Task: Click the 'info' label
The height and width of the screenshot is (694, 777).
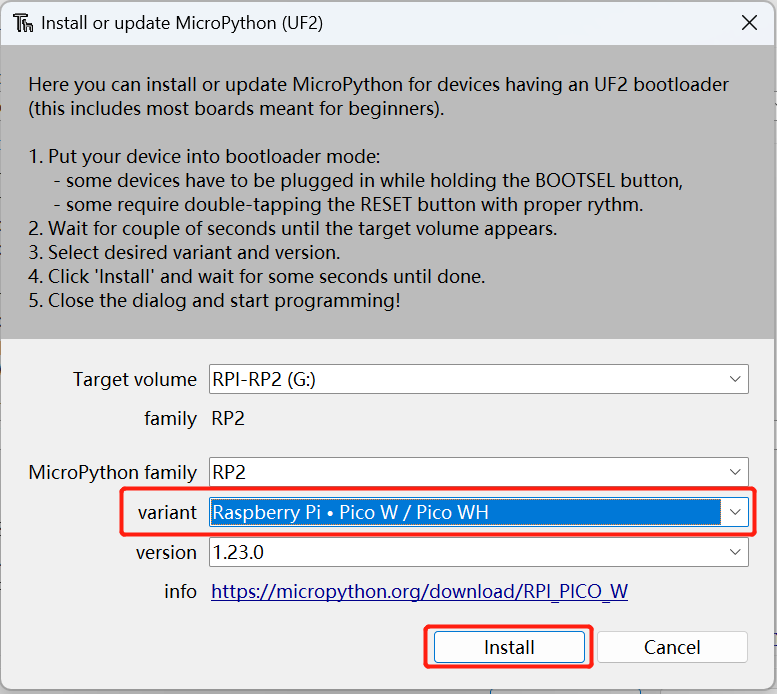Action: pyautogui.click(x=180, y=591)
